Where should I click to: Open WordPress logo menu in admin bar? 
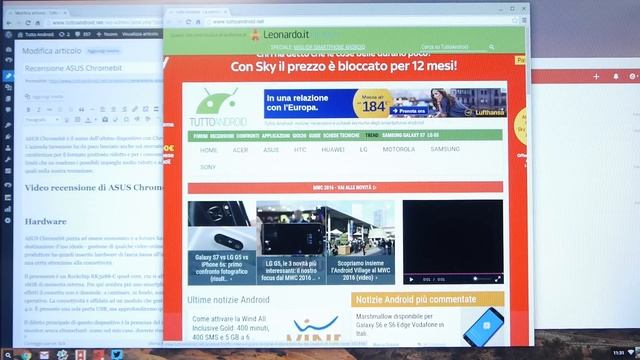pyautogui.click(x=8, y=35)
